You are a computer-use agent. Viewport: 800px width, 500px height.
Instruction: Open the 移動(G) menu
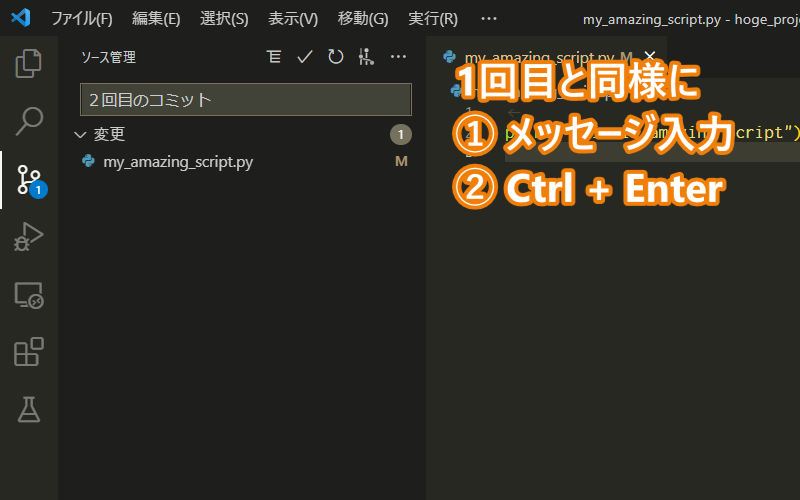coord(363,19)
